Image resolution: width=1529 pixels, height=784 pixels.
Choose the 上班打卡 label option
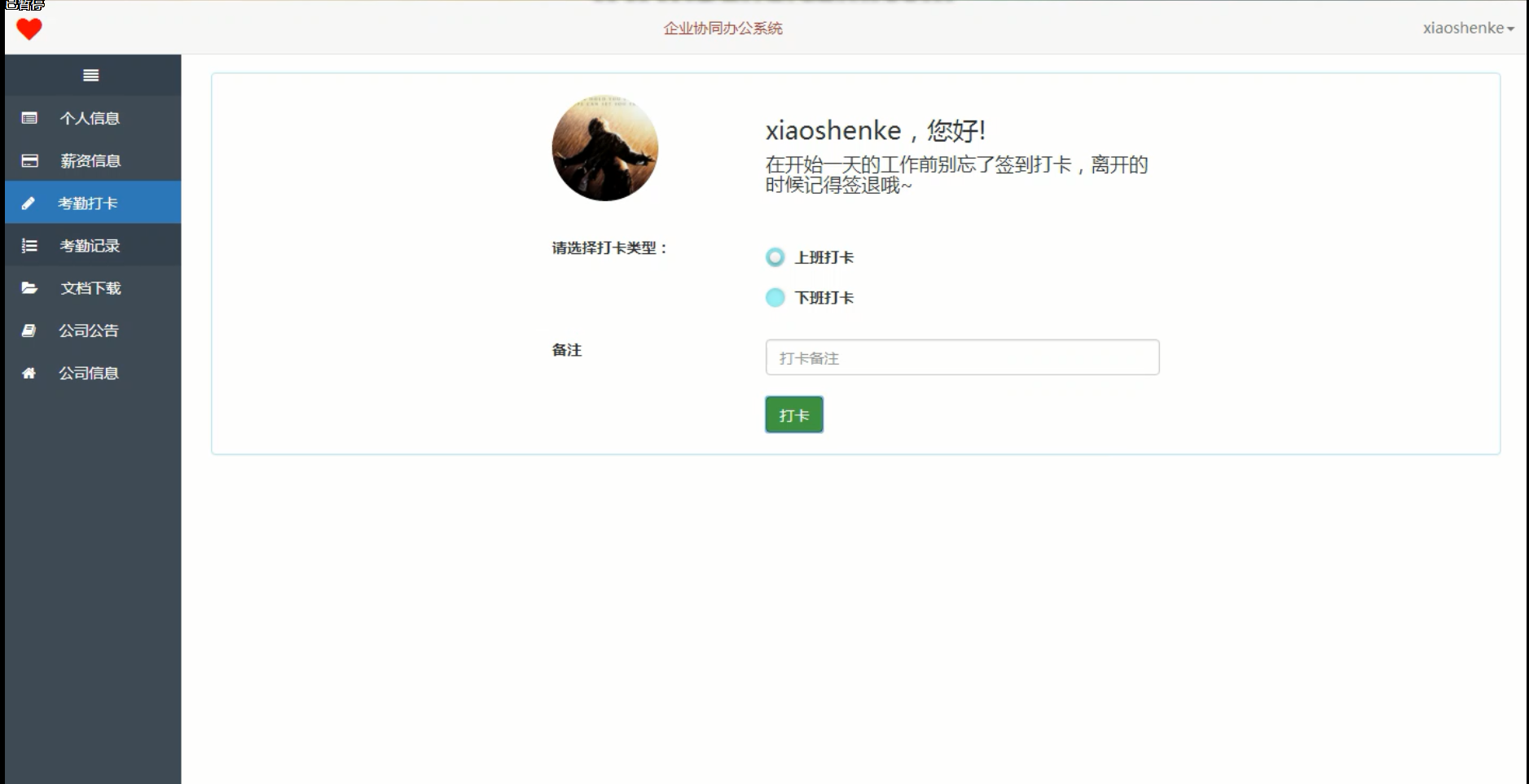point(824,257)
